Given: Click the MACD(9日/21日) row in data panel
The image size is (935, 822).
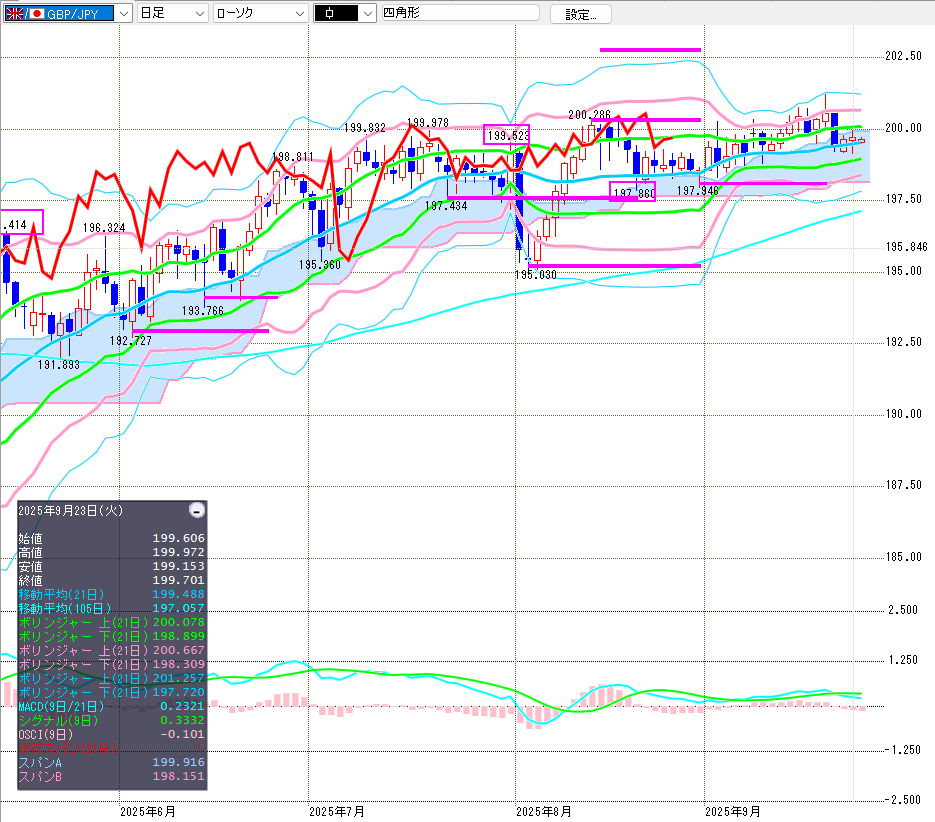Looking at the screenshot, I should [x=60, y=706].
